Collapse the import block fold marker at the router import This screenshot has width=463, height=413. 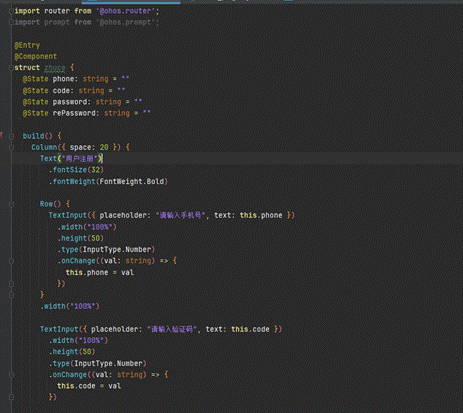tap(11, 11)
